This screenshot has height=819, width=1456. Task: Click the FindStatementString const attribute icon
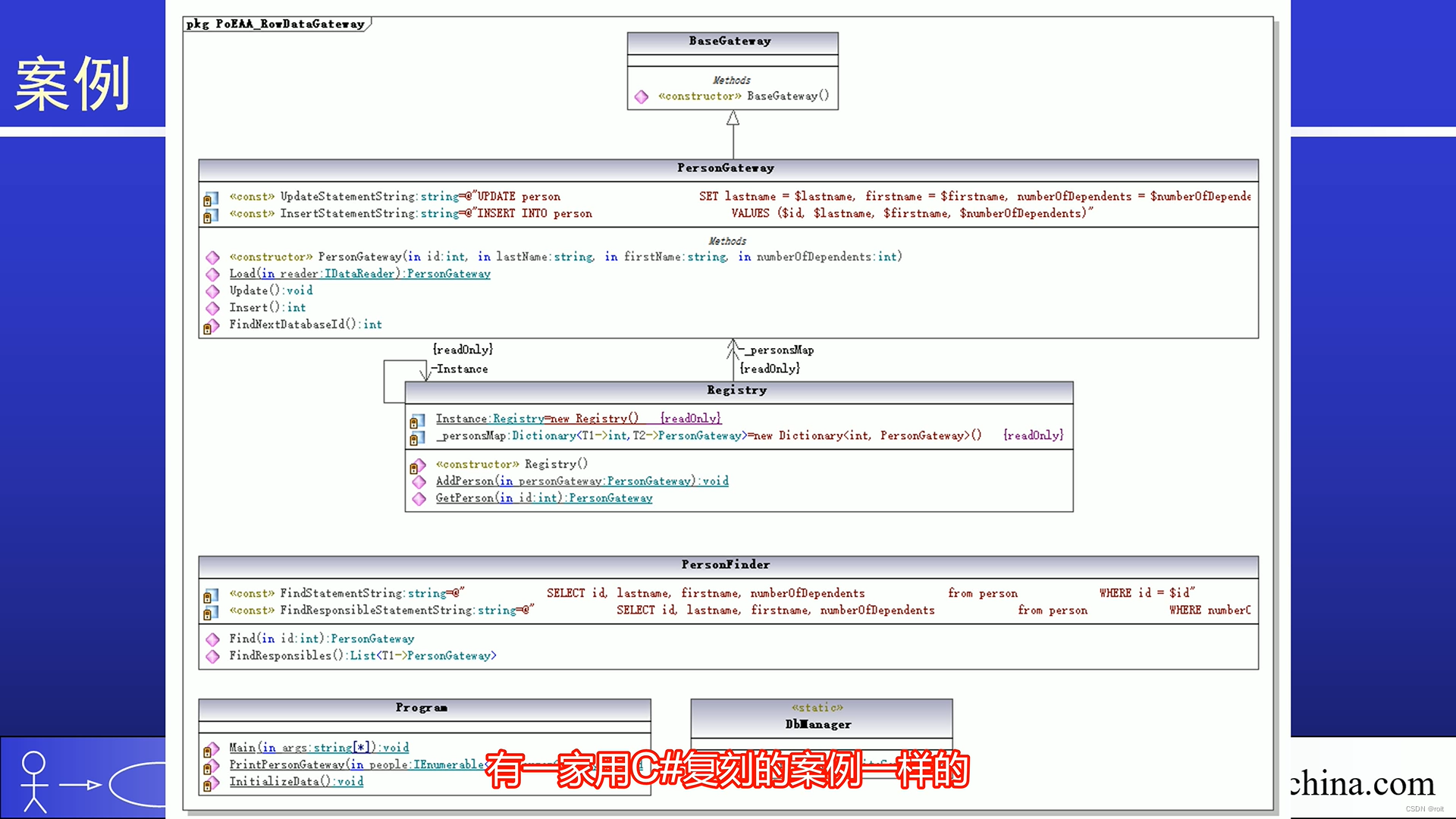(211, 595)
